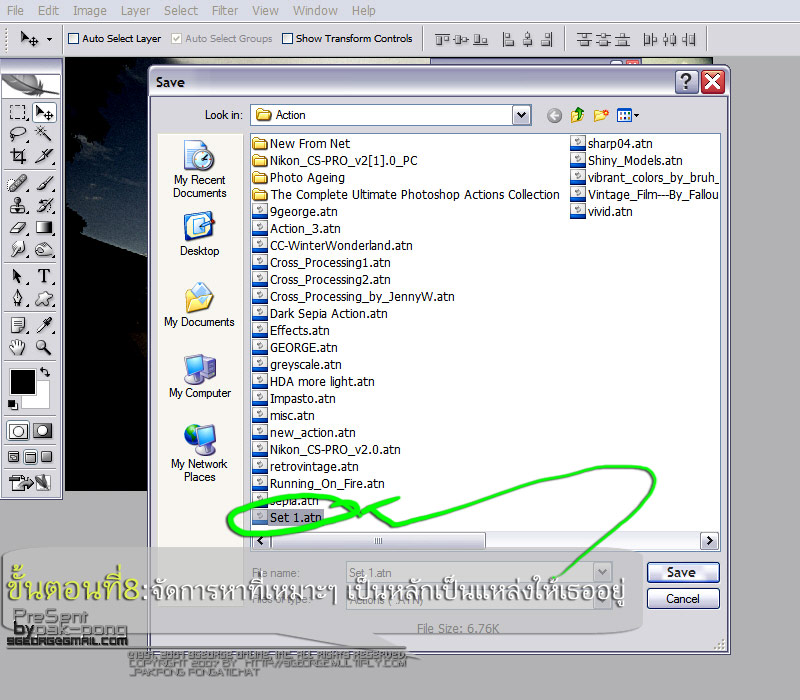
Task: Toggle Auto Select Groups checkbox
Action: tap(176, 38)
